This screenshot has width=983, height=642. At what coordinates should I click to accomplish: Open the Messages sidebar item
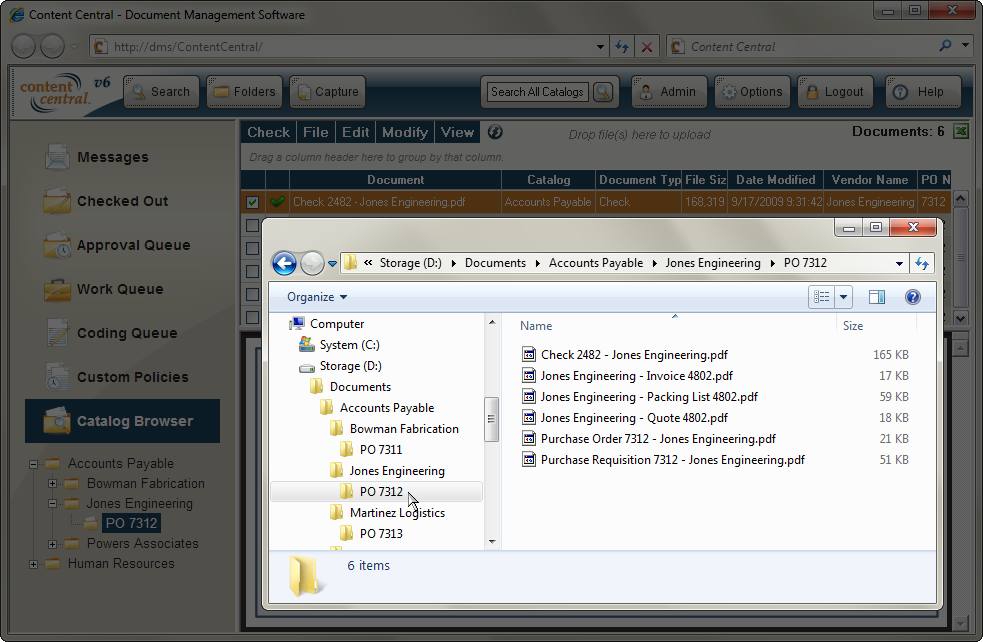[x=97, y=157]
